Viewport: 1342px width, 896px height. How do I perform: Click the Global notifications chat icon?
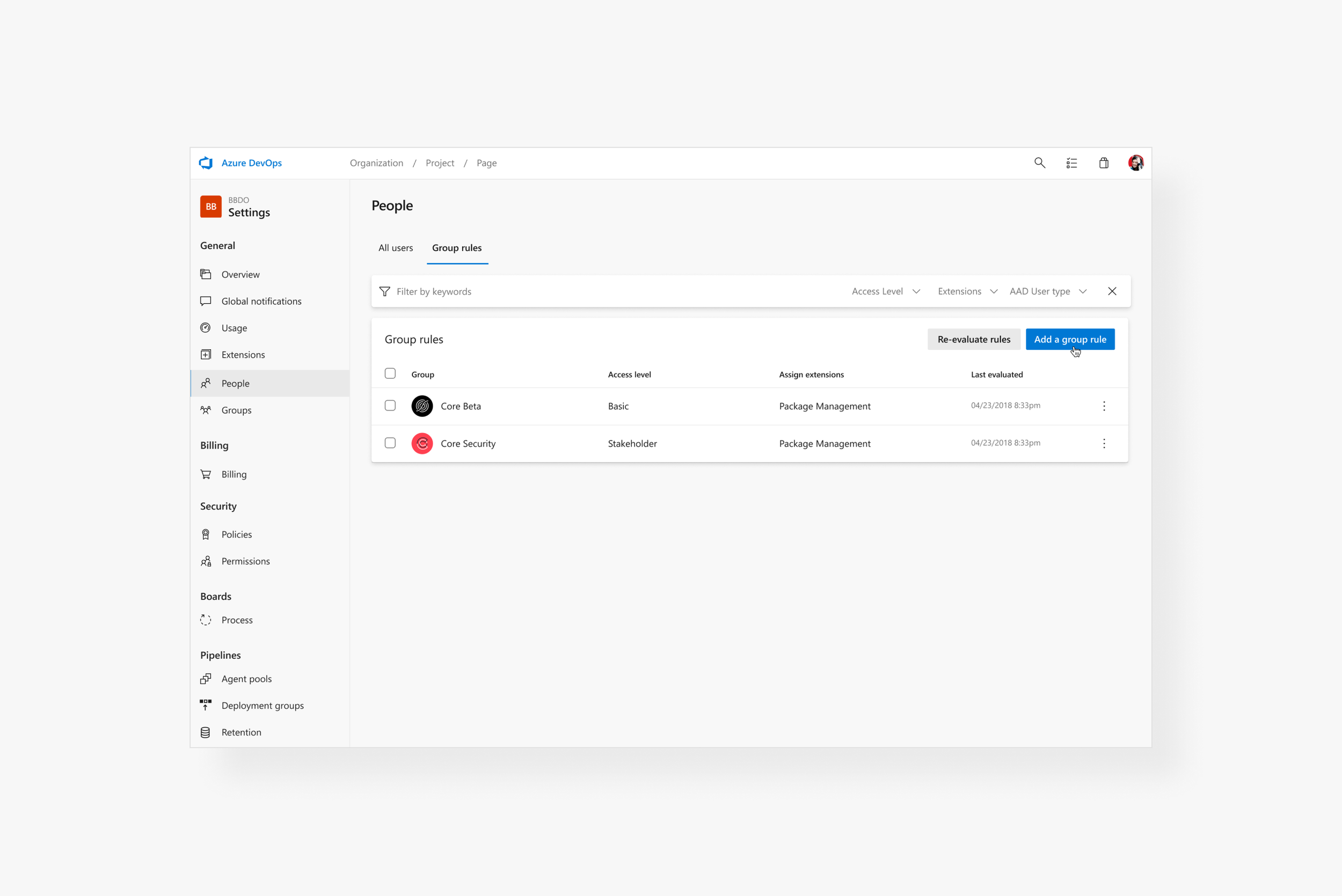coord(206,301)
